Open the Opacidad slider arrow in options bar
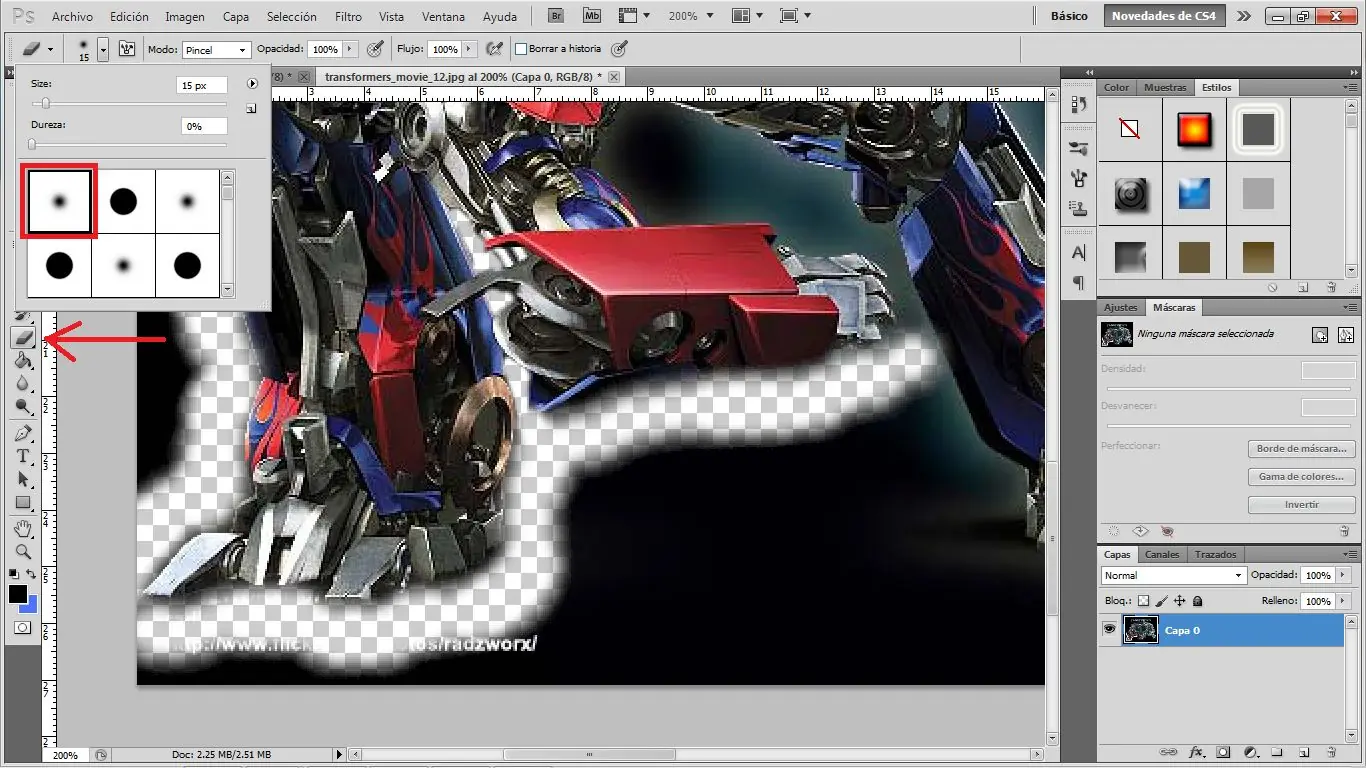This screenshot has width=1366, height=768. [x=350, y=49]
